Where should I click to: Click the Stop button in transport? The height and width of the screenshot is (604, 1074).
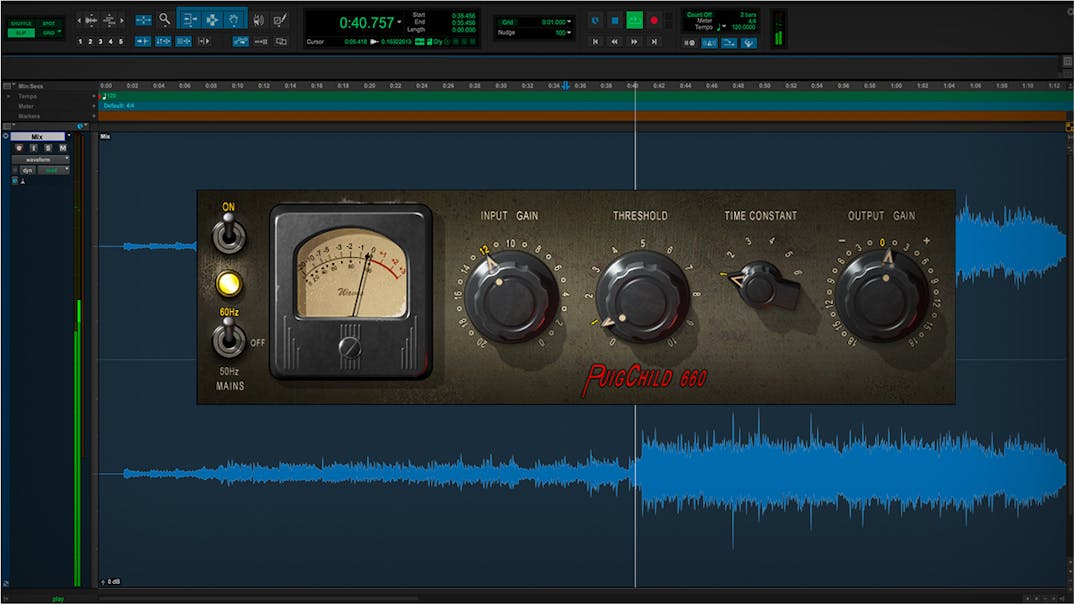[x=613, y=19]
